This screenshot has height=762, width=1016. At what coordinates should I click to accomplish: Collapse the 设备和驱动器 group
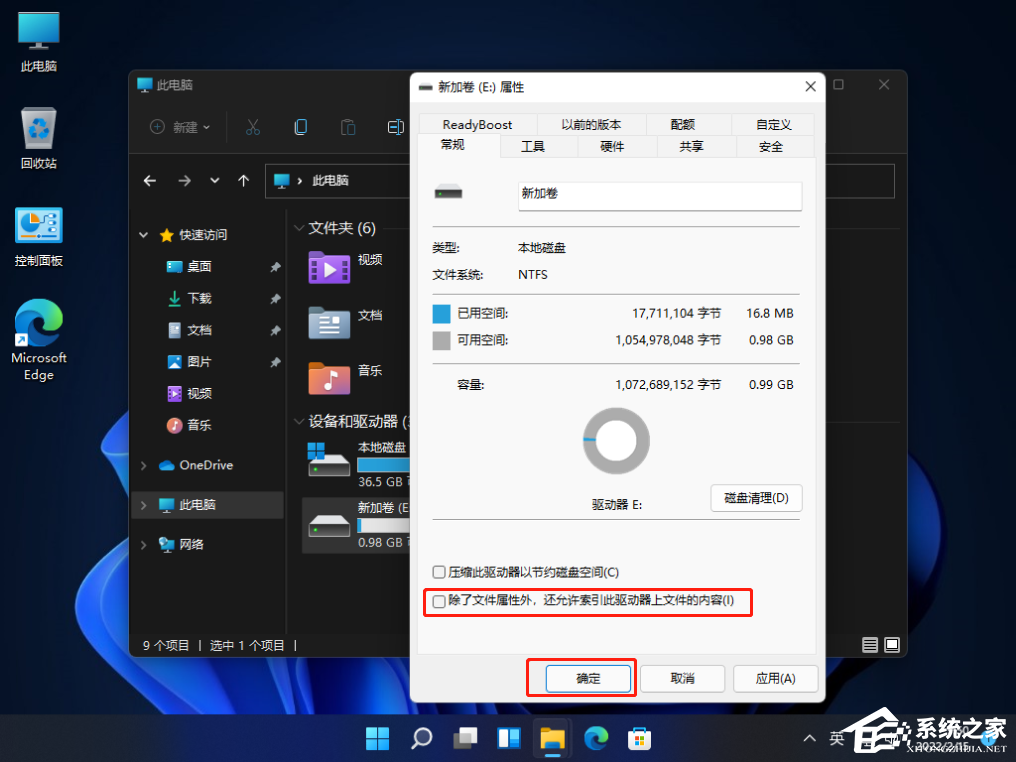(x=299, y=422)
